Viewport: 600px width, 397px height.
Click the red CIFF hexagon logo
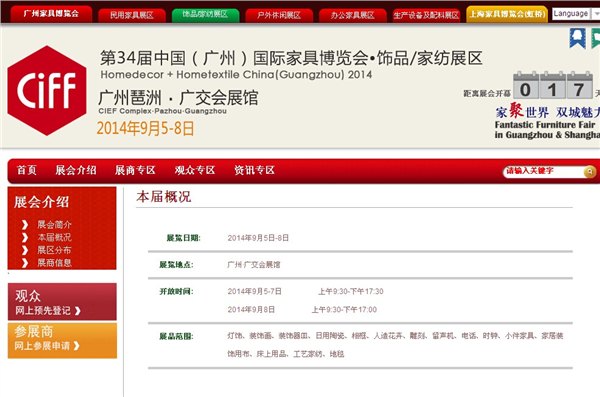point(47,91)
